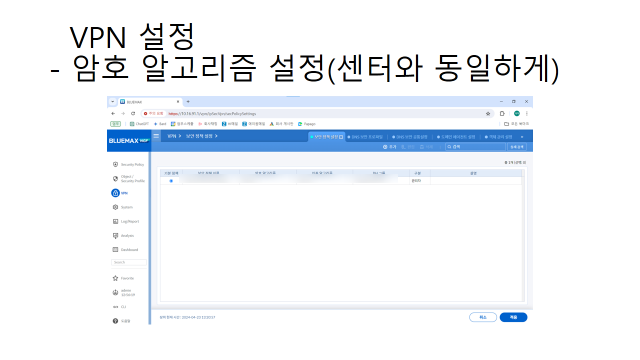640x360 pixels.
Task: Open the Favorite star menu
Action: [x=123, y=278]
